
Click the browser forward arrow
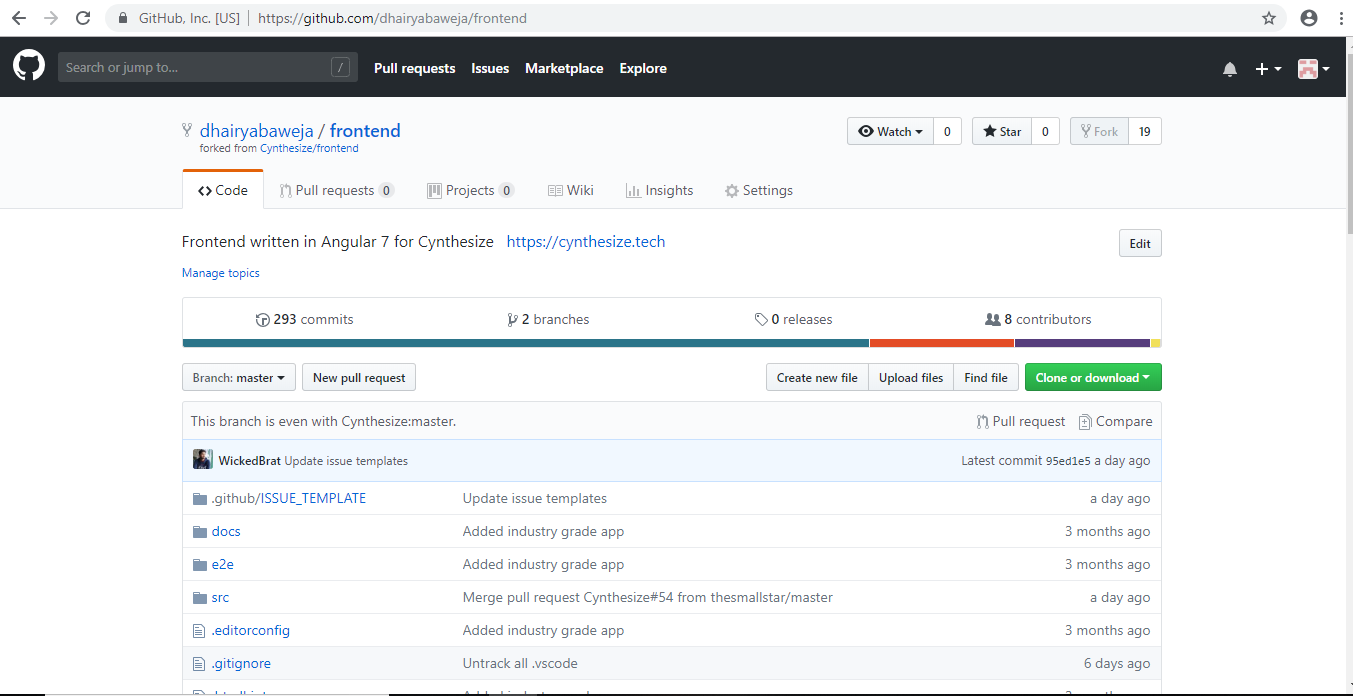point(51,18)
